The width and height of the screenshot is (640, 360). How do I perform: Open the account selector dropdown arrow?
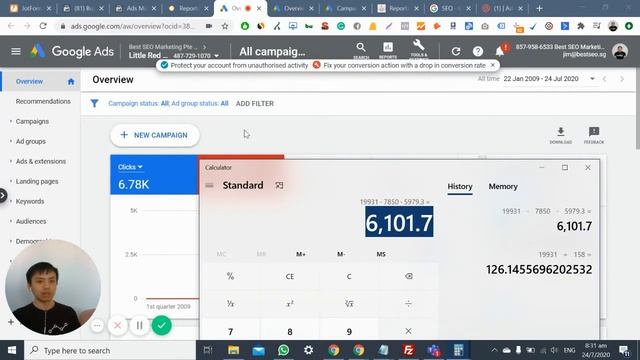(x=217, y=56)
